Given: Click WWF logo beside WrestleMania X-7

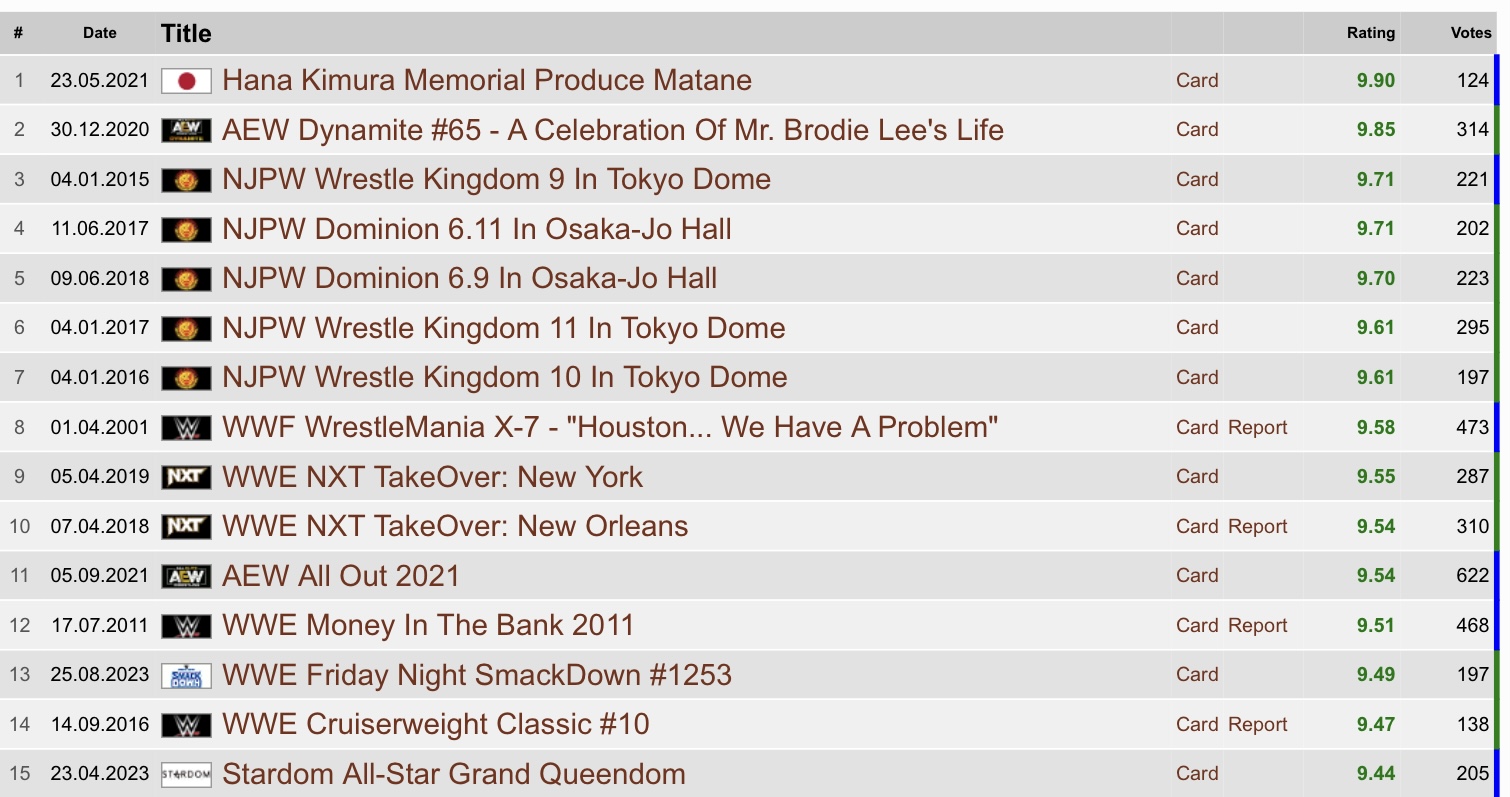Looking at the screenshot, I should point(186,428).
